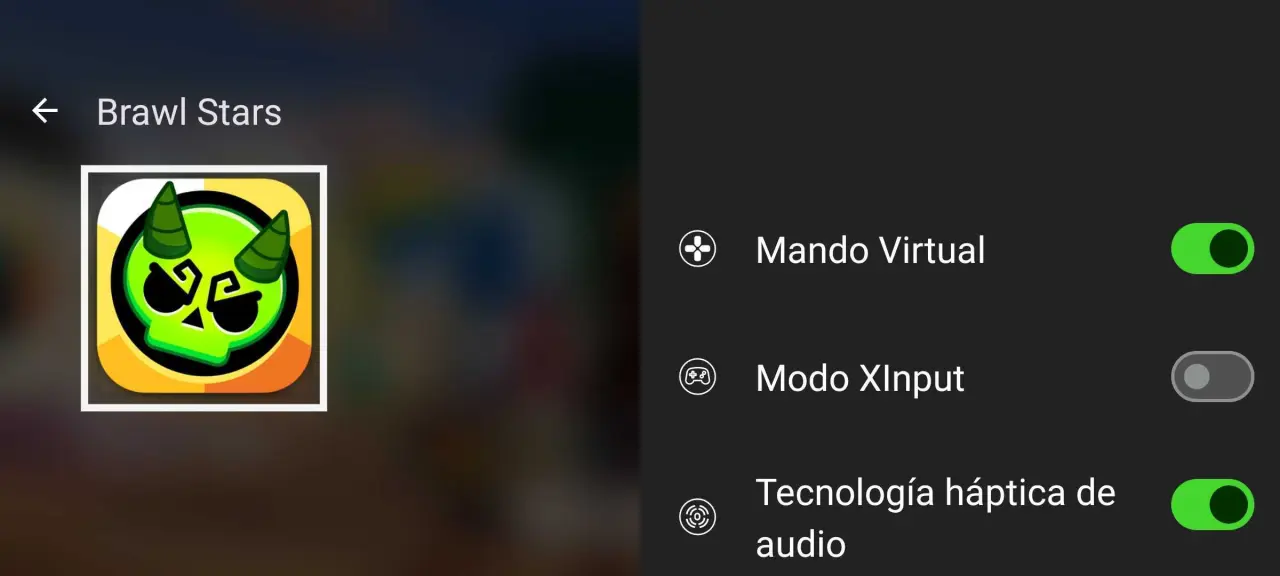Click the Modo XInput gamepad icon
The image size is (1280, 576).
[697, 377]
